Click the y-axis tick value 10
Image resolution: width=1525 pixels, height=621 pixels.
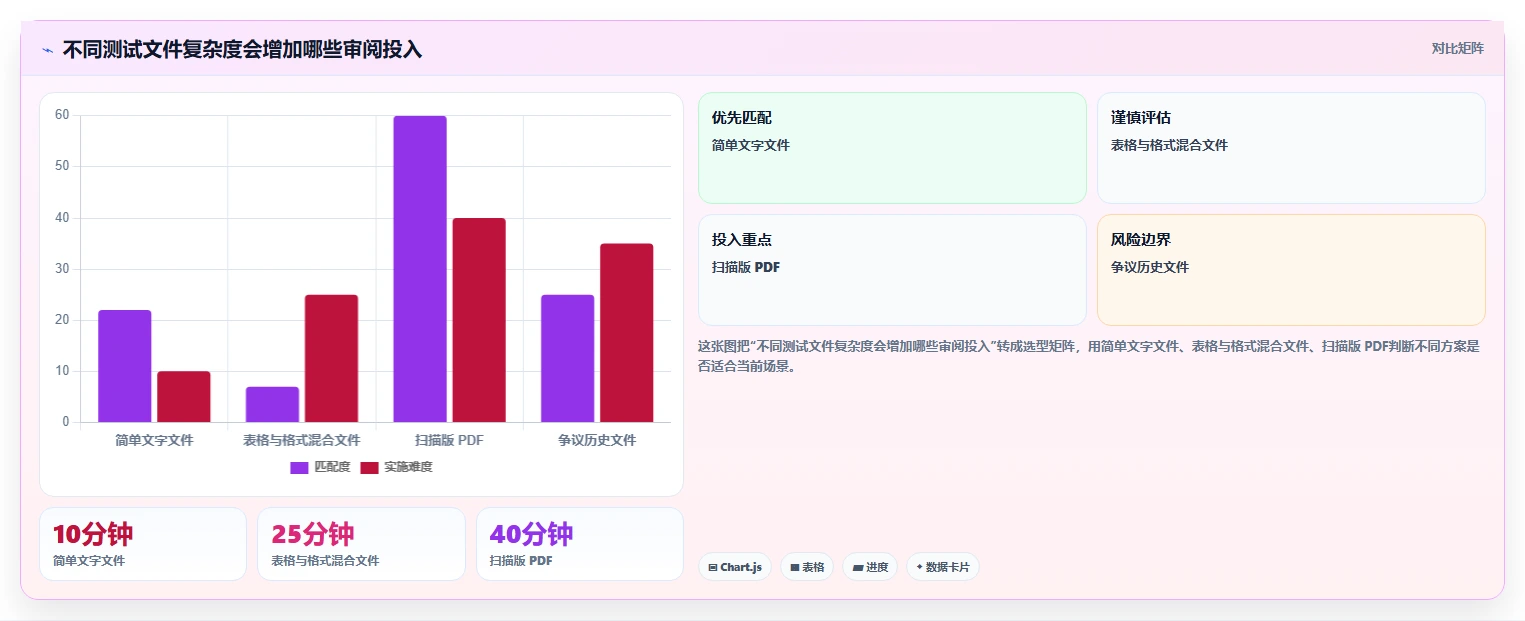[62, 371]
